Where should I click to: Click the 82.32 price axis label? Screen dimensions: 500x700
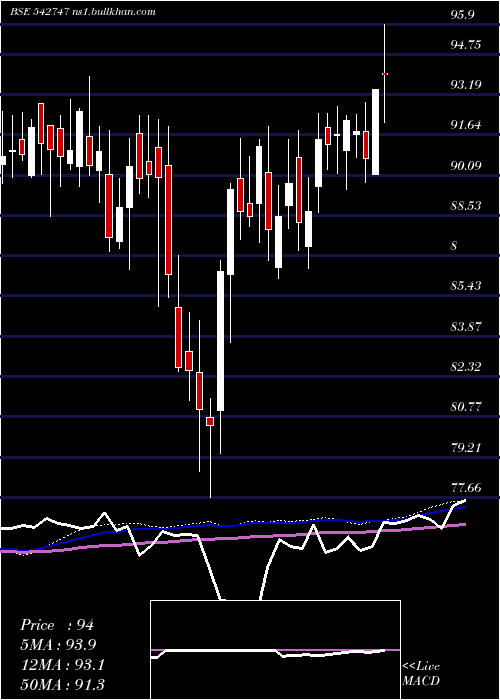(466, 367)
